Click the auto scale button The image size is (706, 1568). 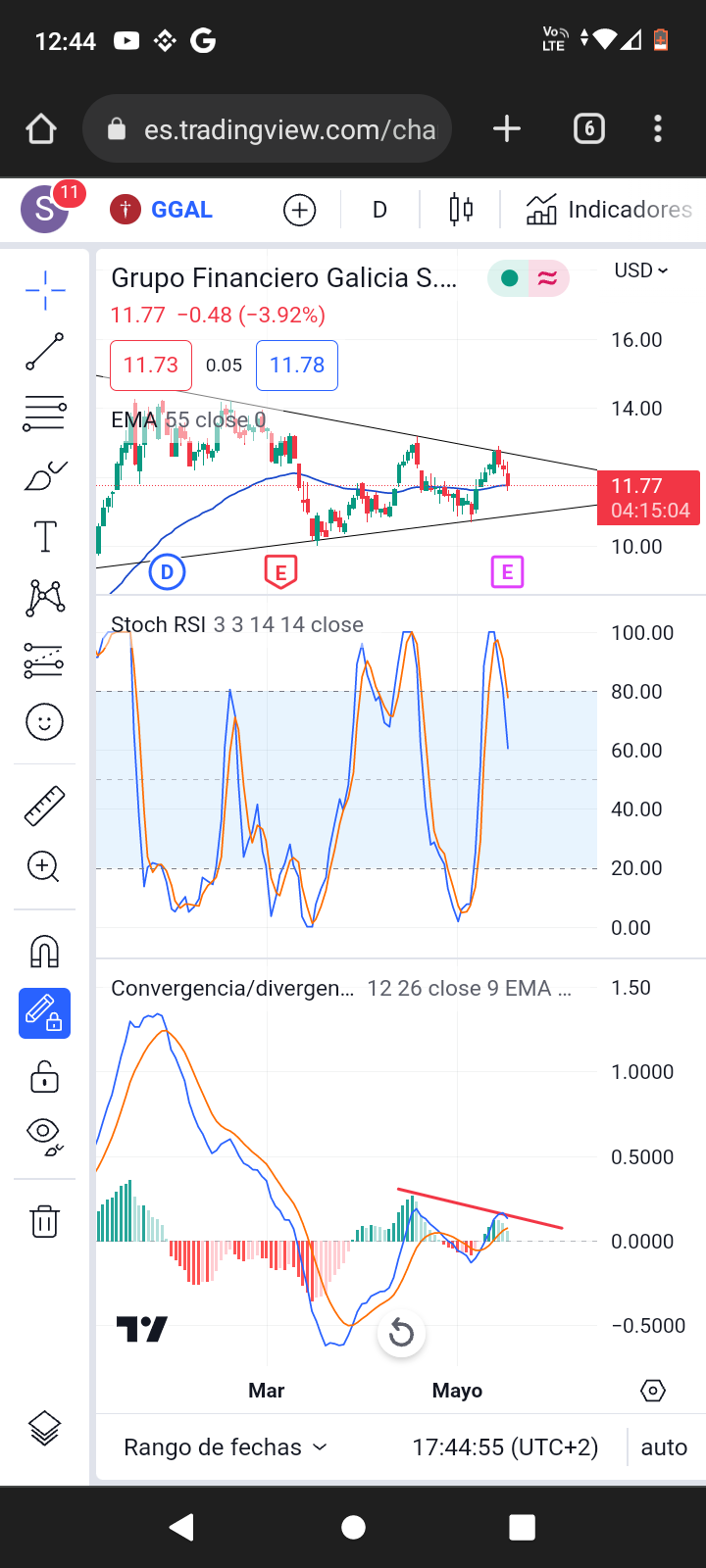(x=664, y=1447)
